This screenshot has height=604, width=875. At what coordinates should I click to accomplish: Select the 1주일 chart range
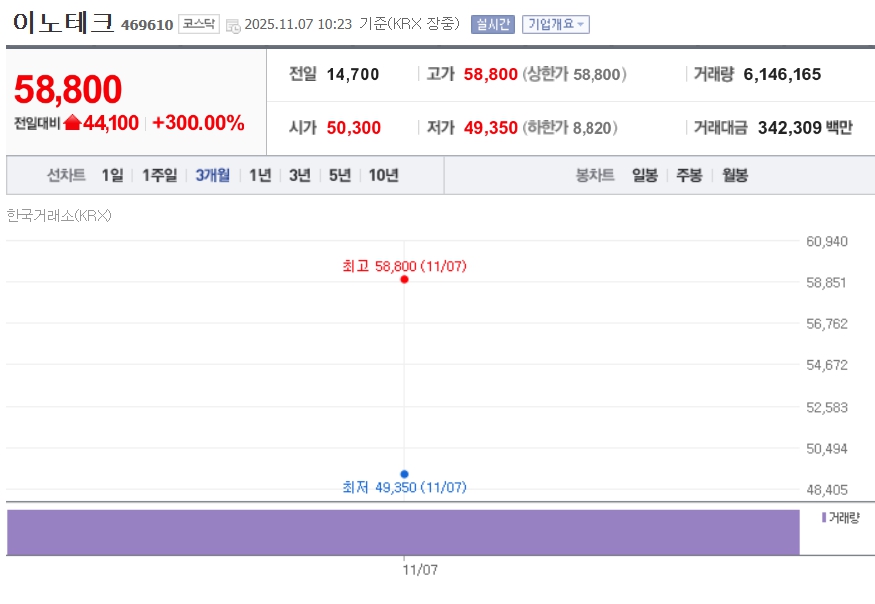(159, 175)
